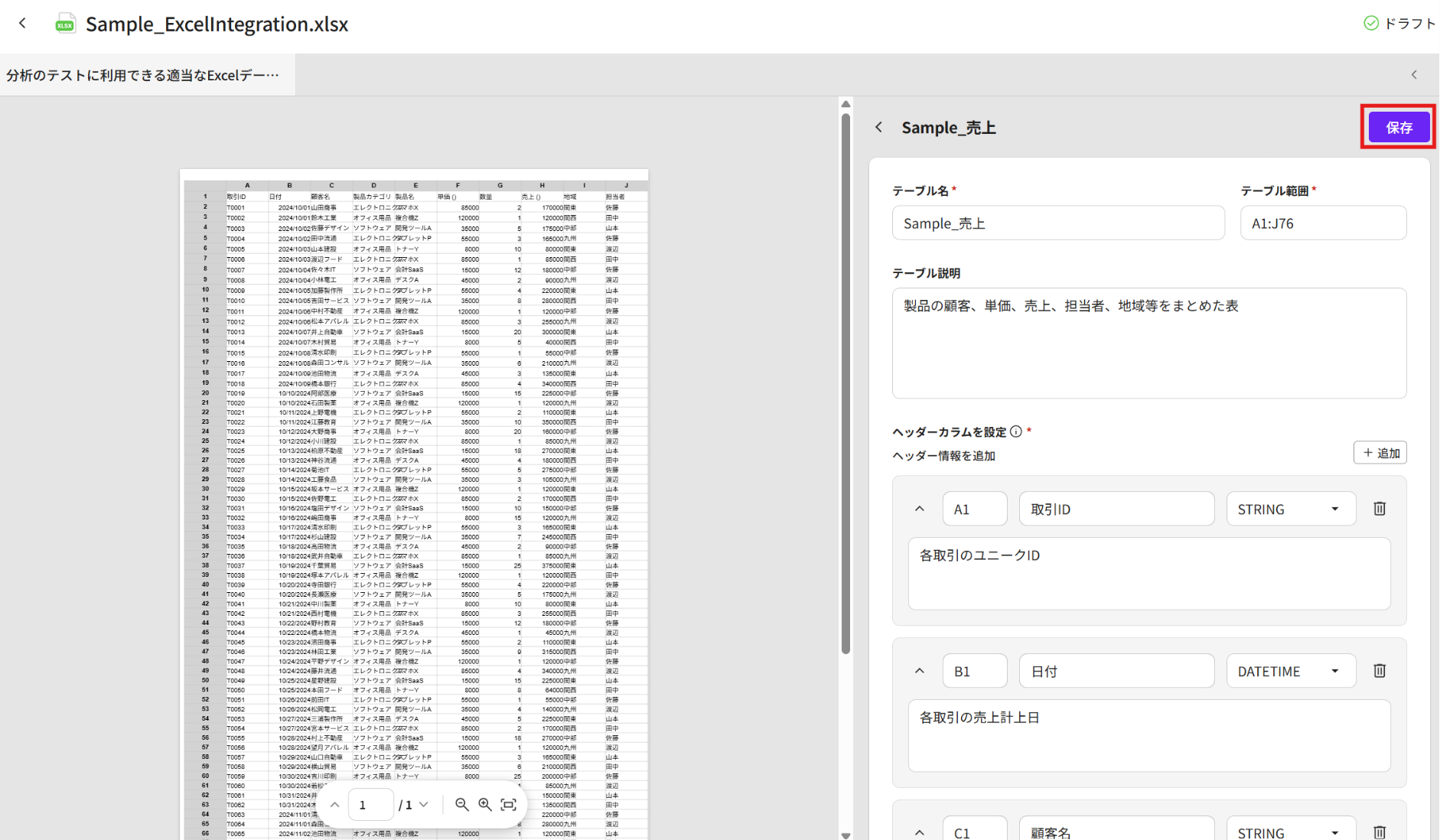Click the 追加 button to add header
The height and width of the screenshot is (840, 1440).
click(x=1380, y=453)
